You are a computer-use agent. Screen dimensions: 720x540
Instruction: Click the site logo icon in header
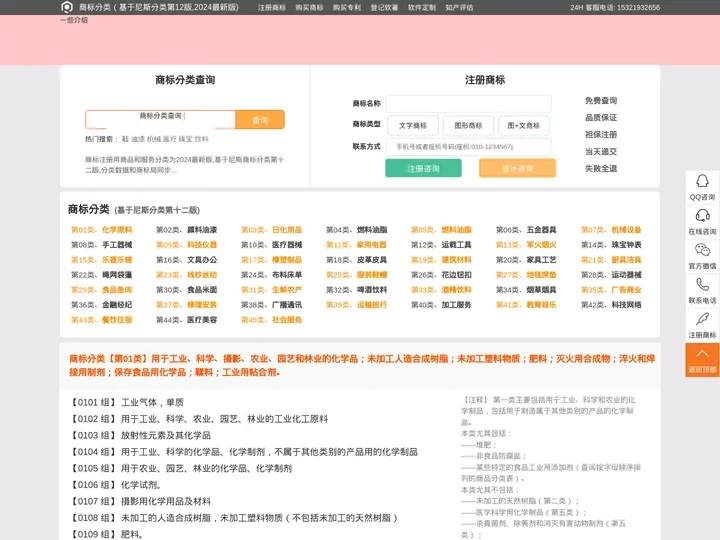click(67, 7)
